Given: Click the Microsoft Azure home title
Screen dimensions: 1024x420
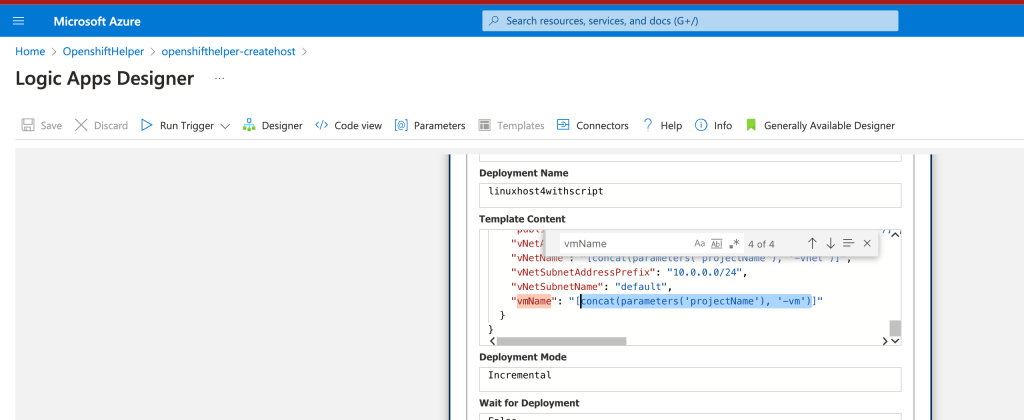Looking at the screenshot, I should point(97,22).
